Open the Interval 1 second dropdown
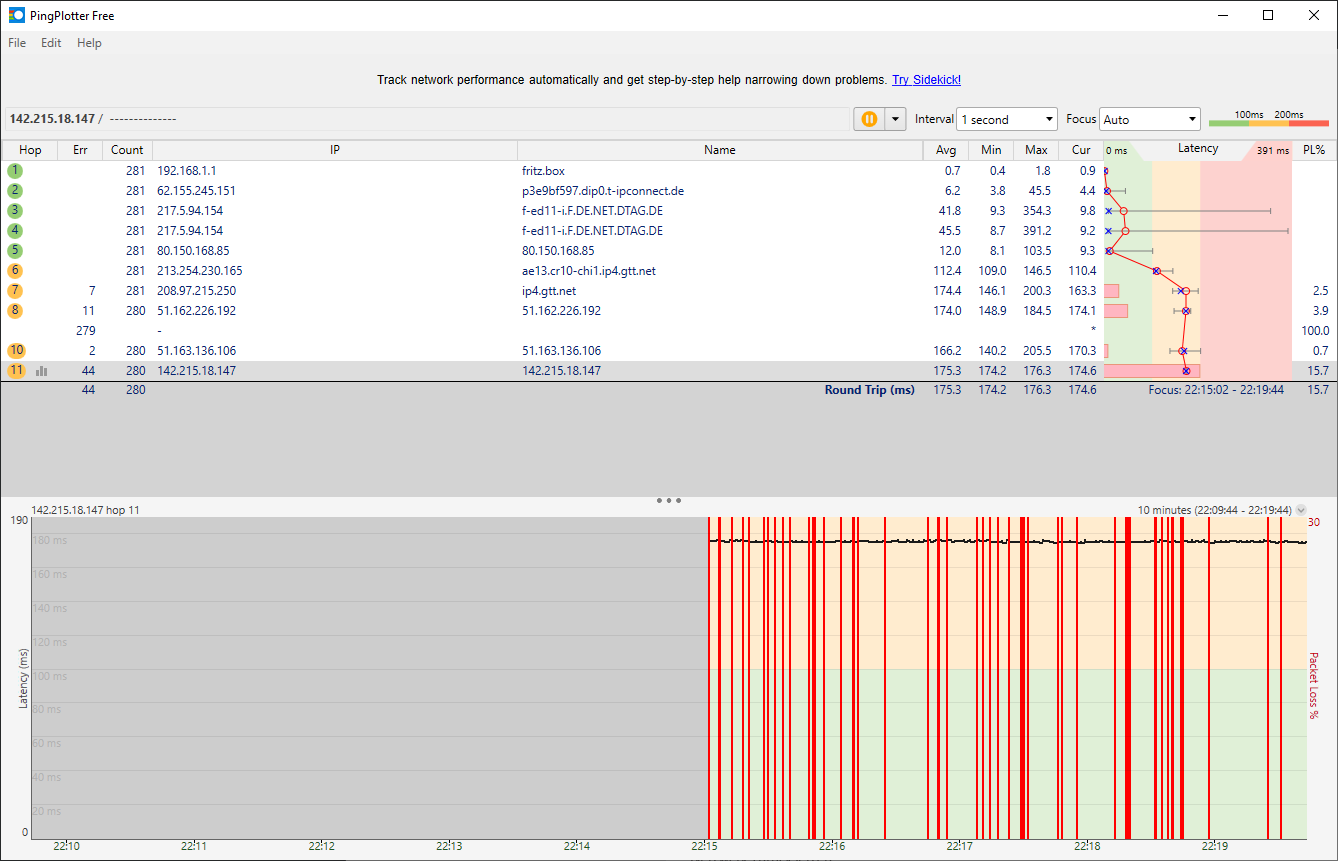This screenshot has height=861, width=1338. pyautogui.click(x=1006, y=119)
